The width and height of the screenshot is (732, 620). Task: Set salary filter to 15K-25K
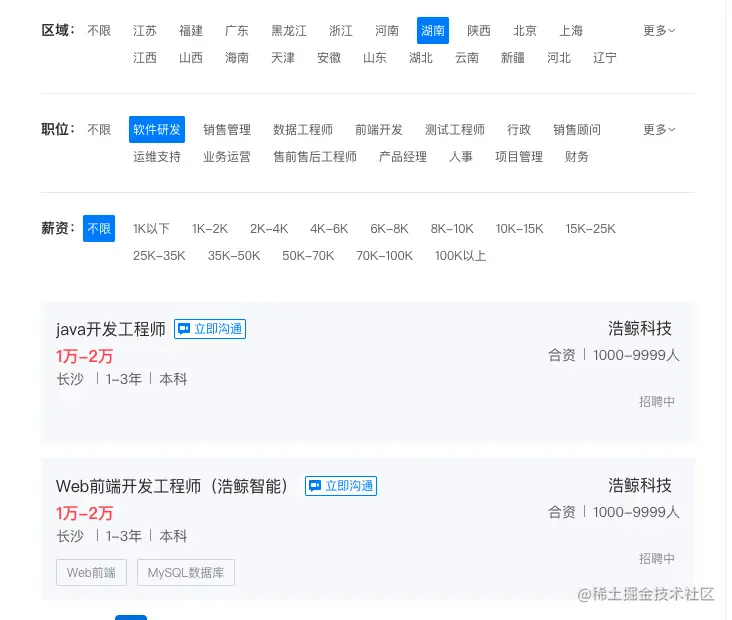pos(591,228)
